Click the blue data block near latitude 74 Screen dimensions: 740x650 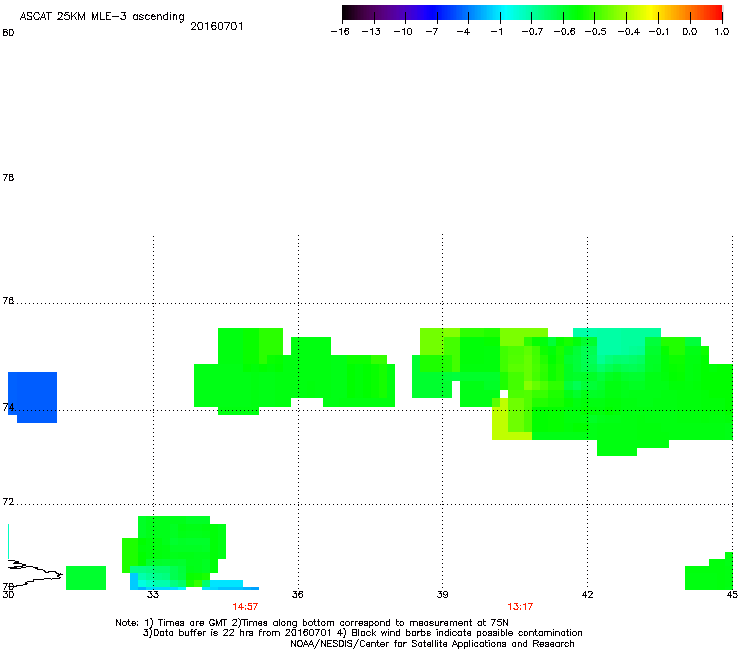click(x=33, y=397)
